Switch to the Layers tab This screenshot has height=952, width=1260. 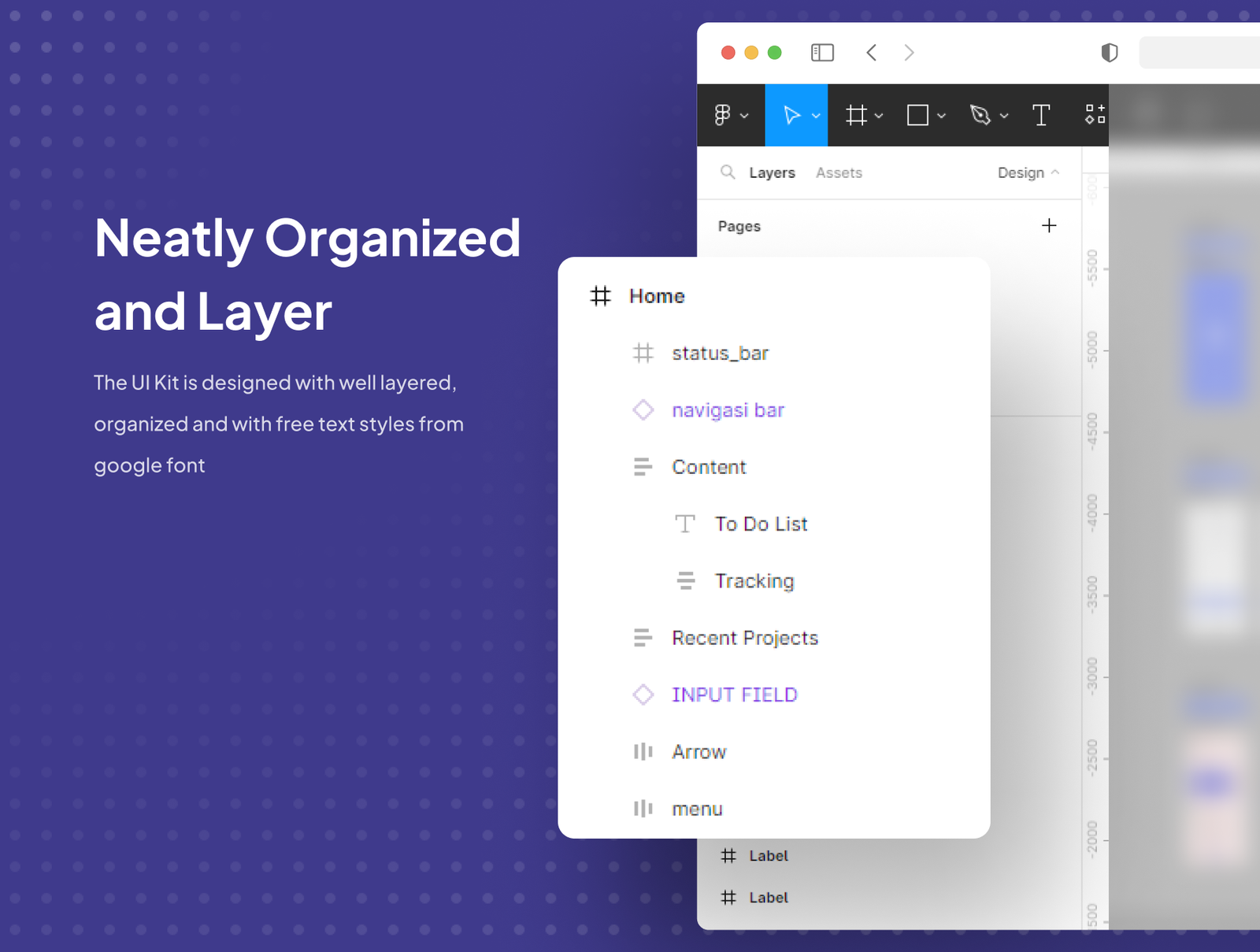point(772,172)
